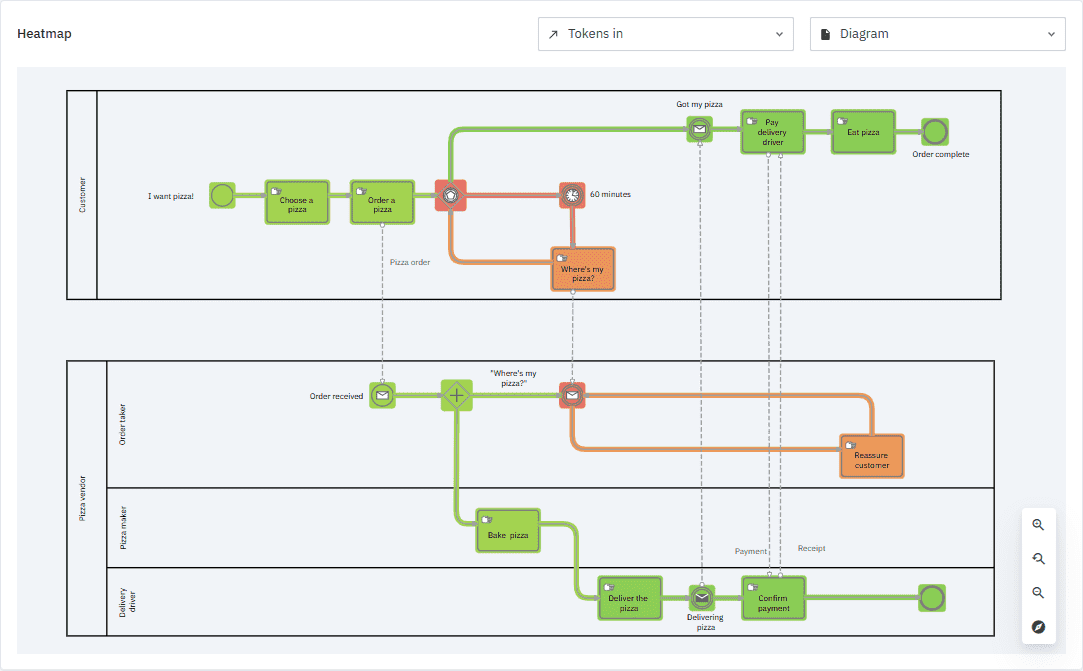1083x671 pixels.
Task: Click the zoom in magnifier icon
Action: pos(1038,525)
